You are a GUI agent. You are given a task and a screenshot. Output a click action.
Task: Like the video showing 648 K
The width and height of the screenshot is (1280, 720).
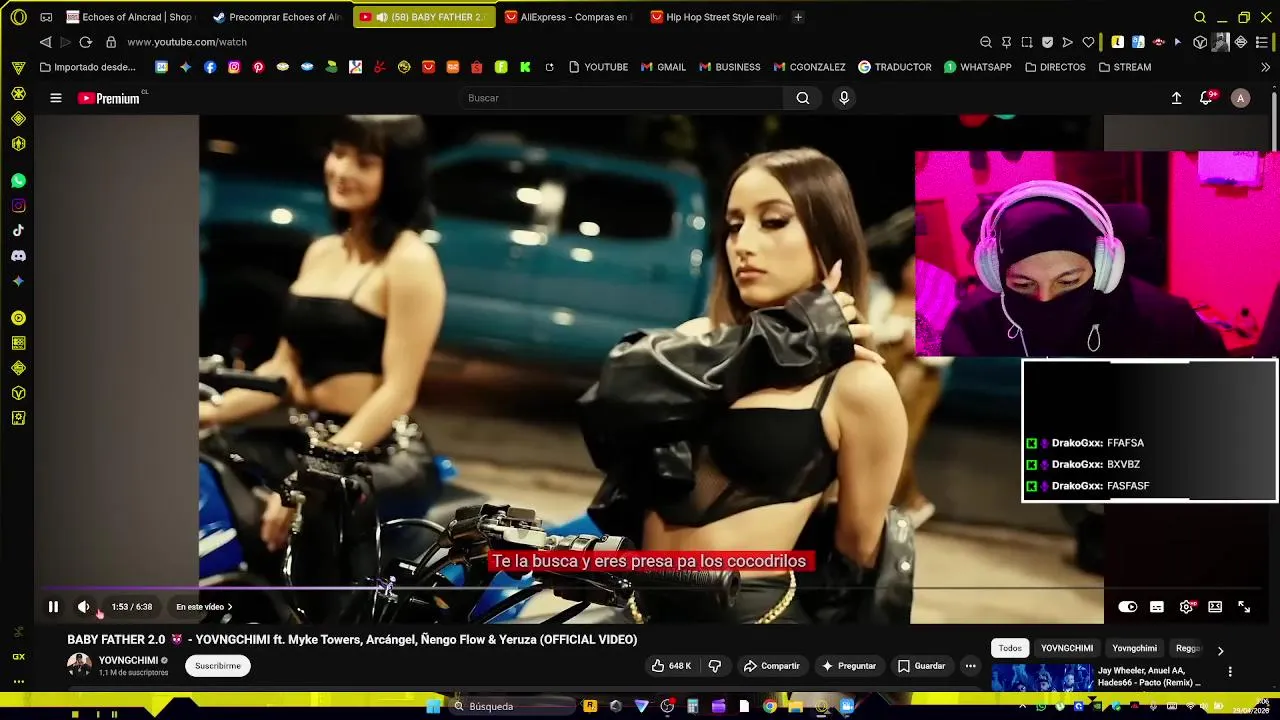tap(672, 666)
